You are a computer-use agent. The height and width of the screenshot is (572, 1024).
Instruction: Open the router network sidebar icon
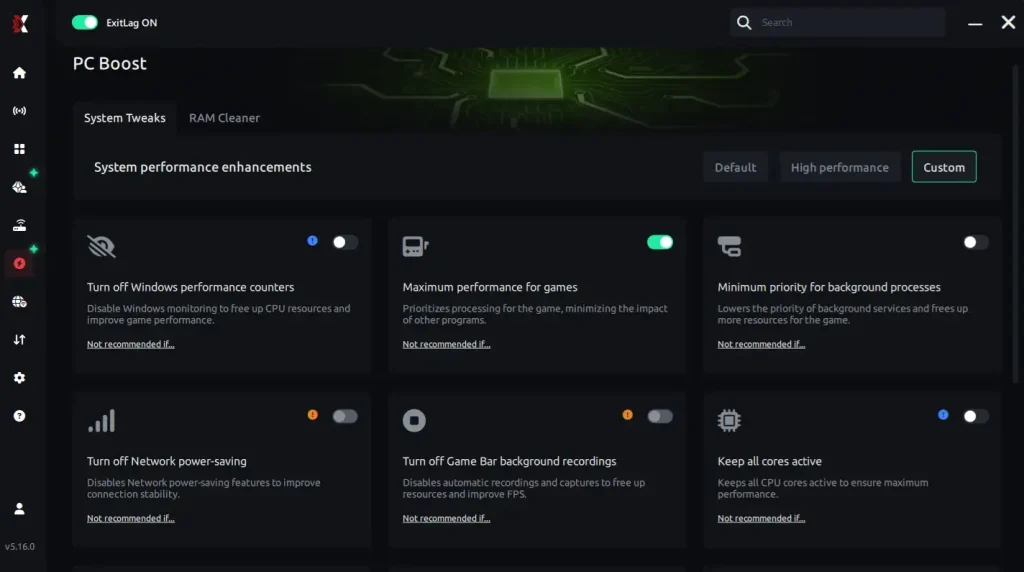point(20,225)
